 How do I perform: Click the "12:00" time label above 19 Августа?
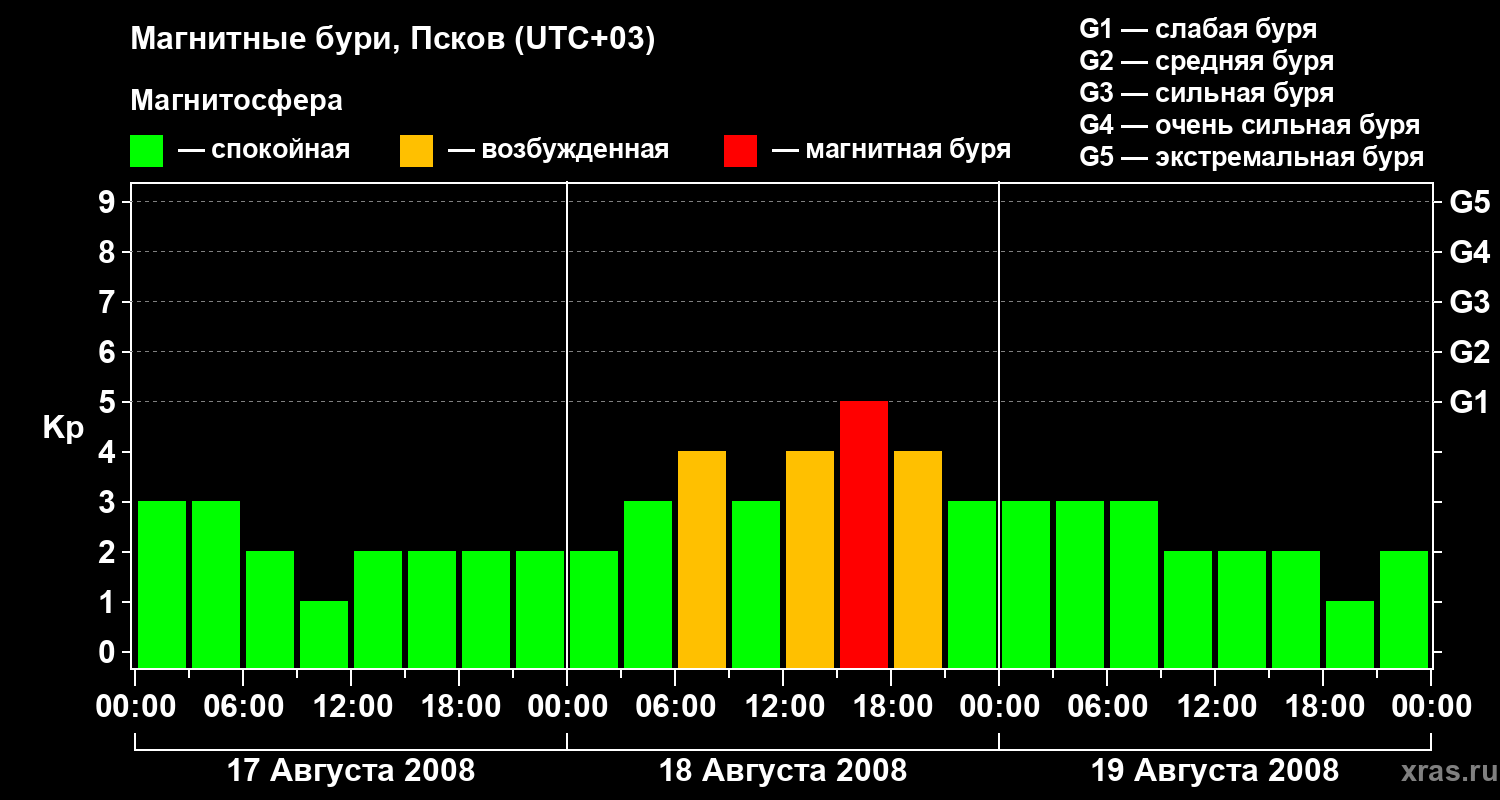1215,707
